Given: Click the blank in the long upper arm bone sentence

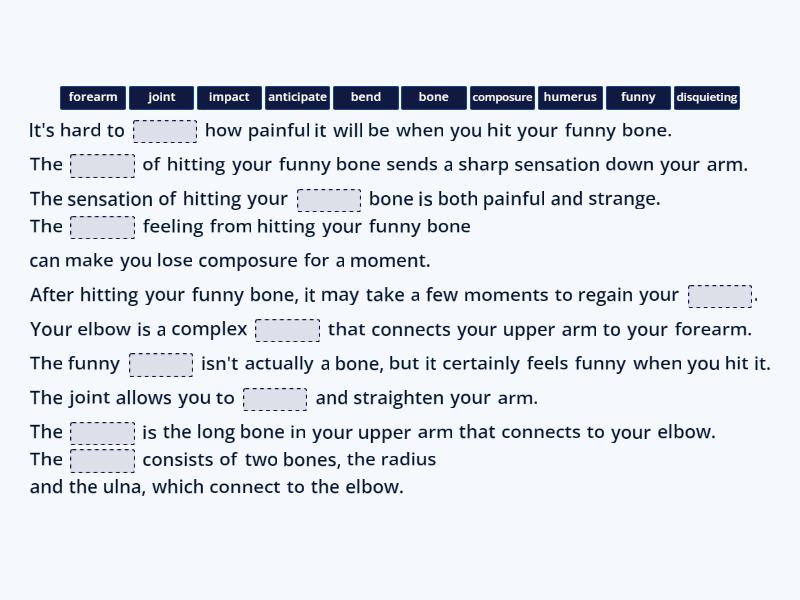Looking at the screenshot, I should tap(103, 432).
